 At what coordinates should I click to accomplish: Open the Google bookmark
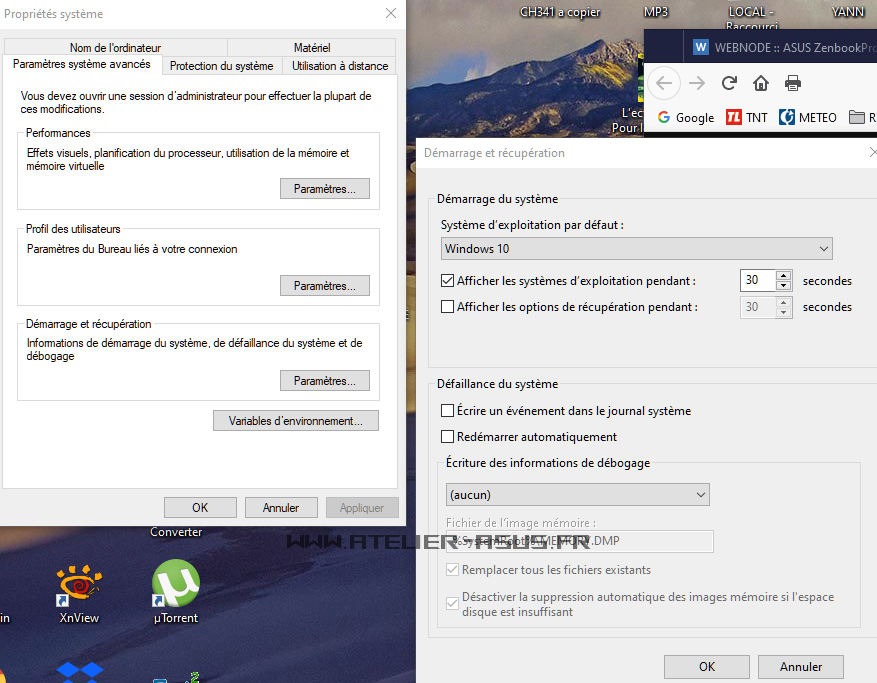686,117
